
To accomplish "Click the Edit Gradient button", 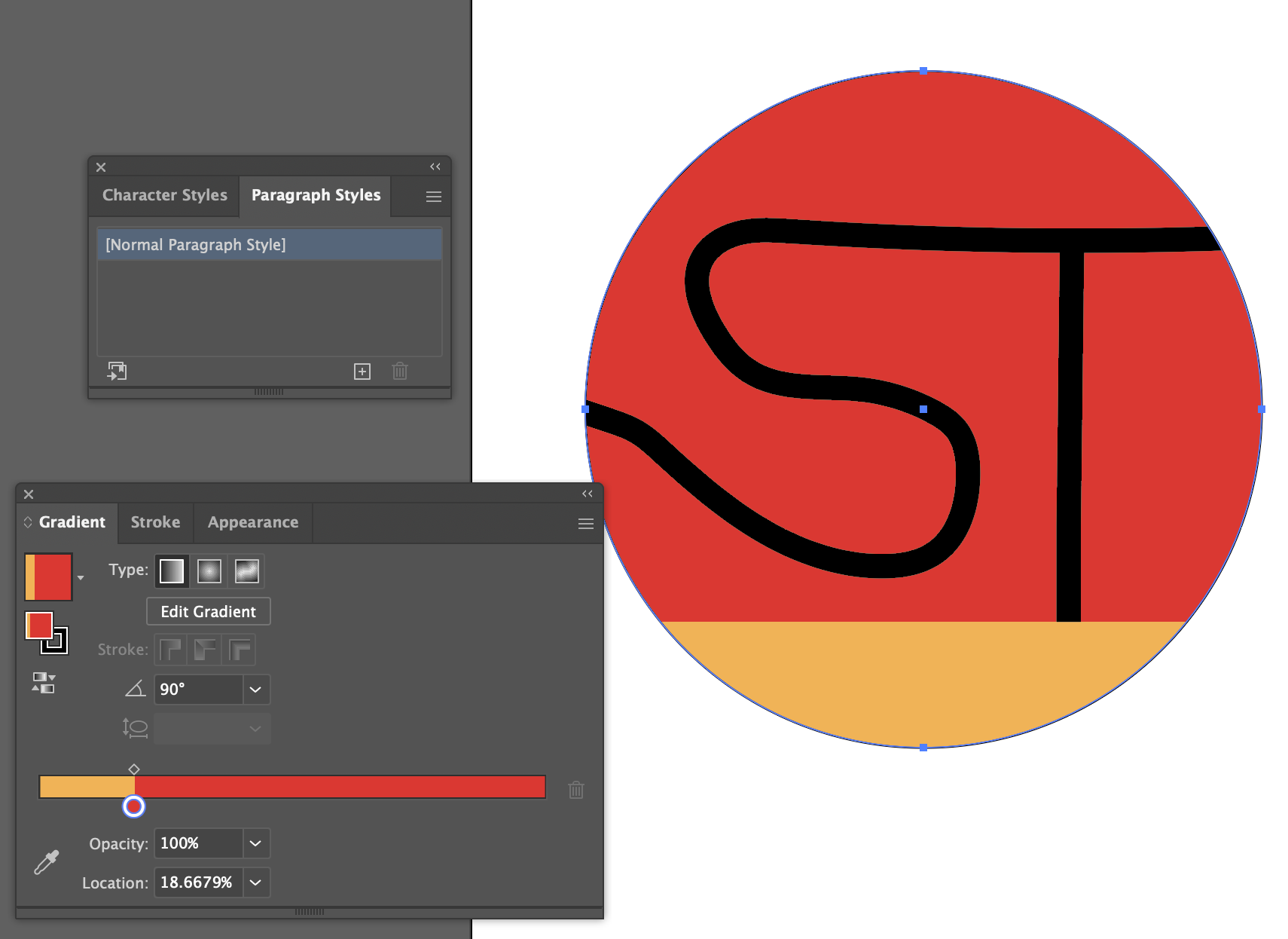I will [x=208, y=611].
